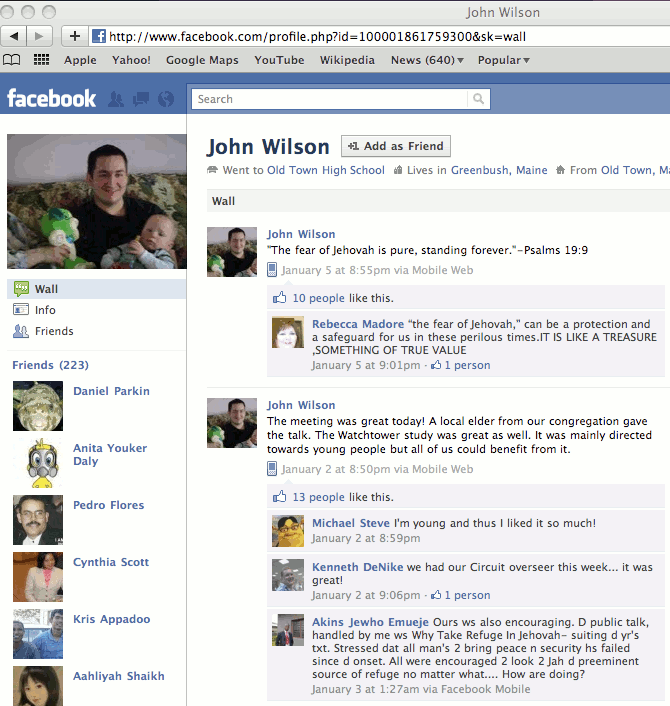
Task: Open the bookmarks book icon
Action: coord(12,59)
